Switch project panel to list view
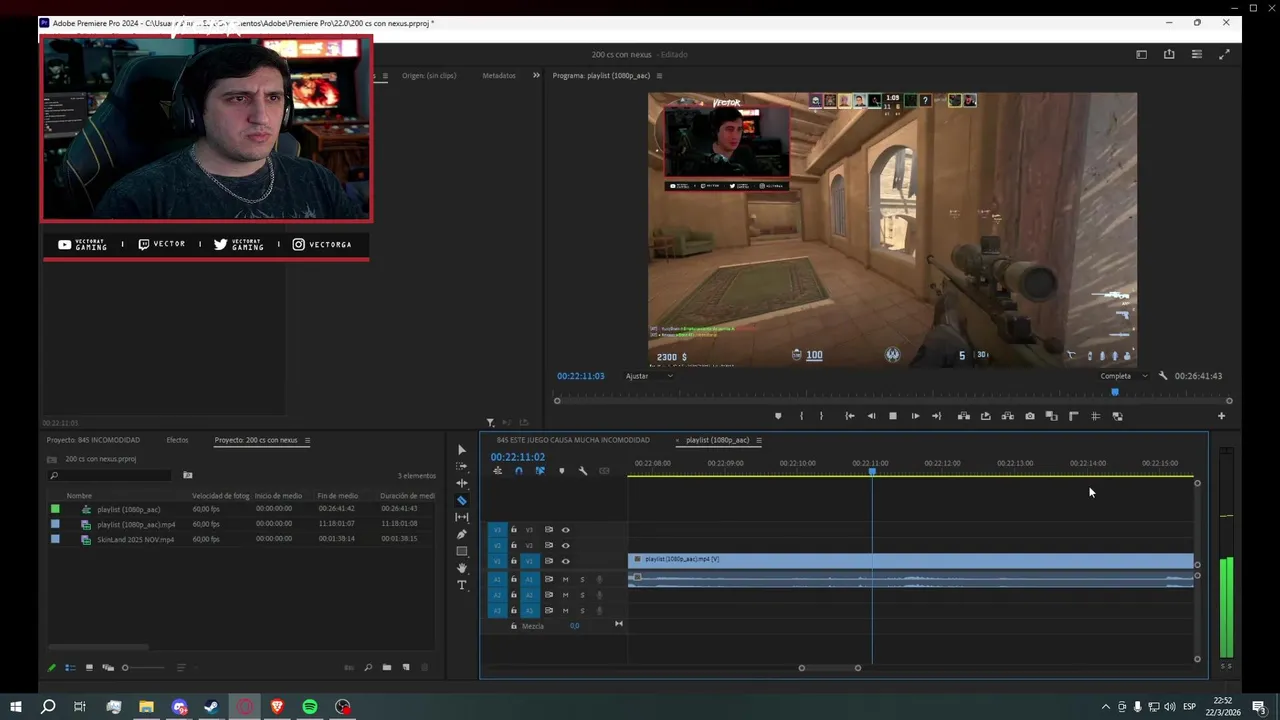The image size is (1280, 720). [70, 667]
